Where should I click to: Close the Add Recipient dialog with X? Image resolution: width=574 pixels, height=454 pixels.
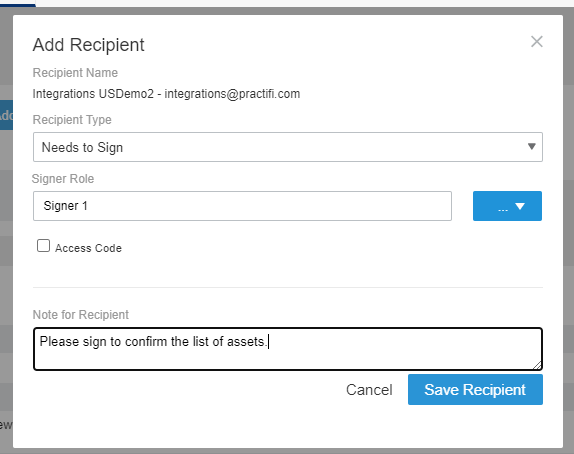coord(537,42)
